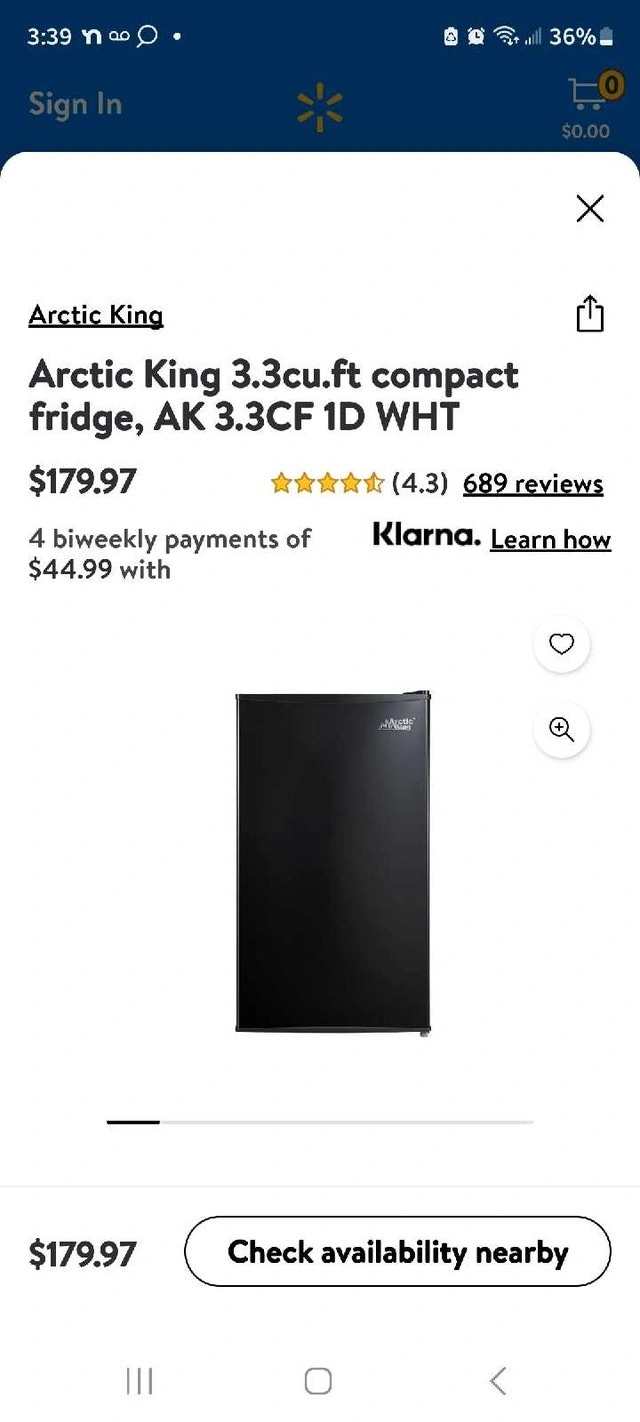640x1422 pixels.
Task: Tap the Klarna logo
Action: click(427, 536)
